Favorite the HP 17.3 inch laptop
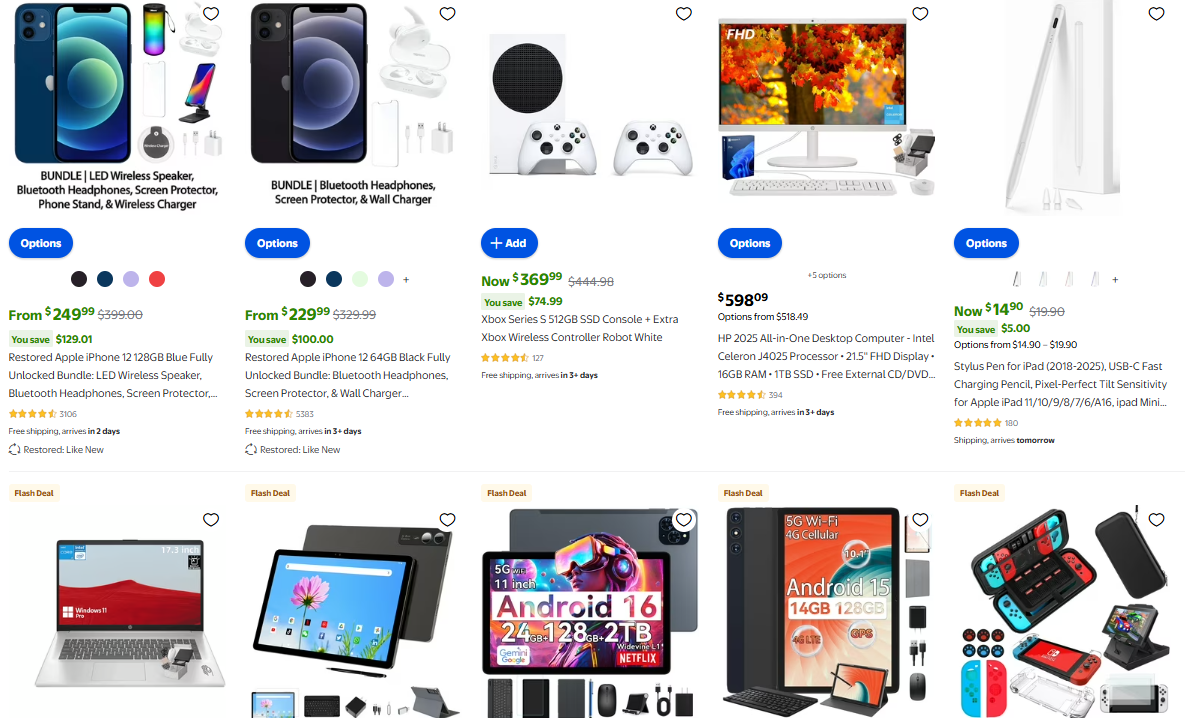Image resolution: width=1185 pixels, height=718 pixels. tap(211, 519)
